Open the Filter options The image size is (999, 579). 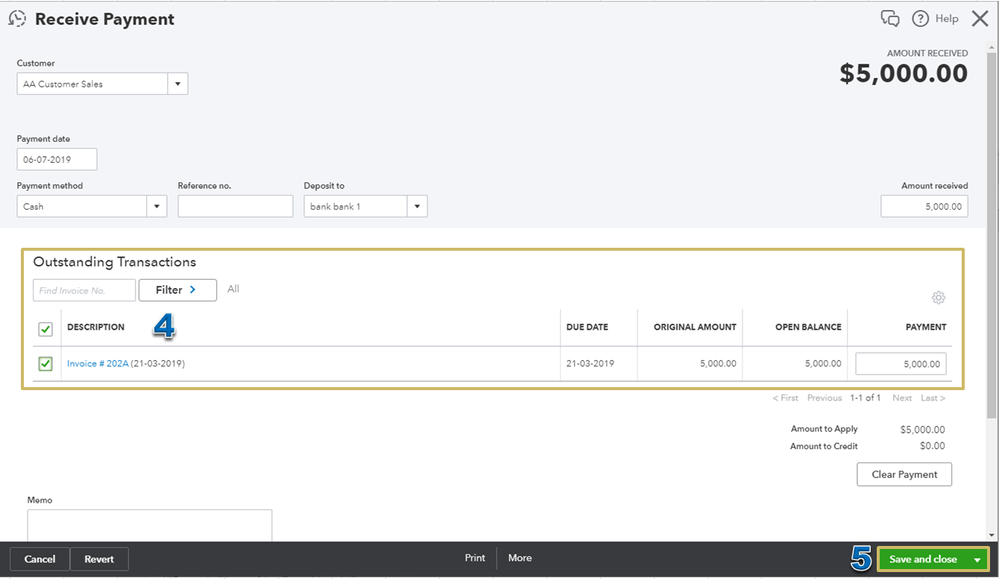pyautogui.click(x=178, y=290)
